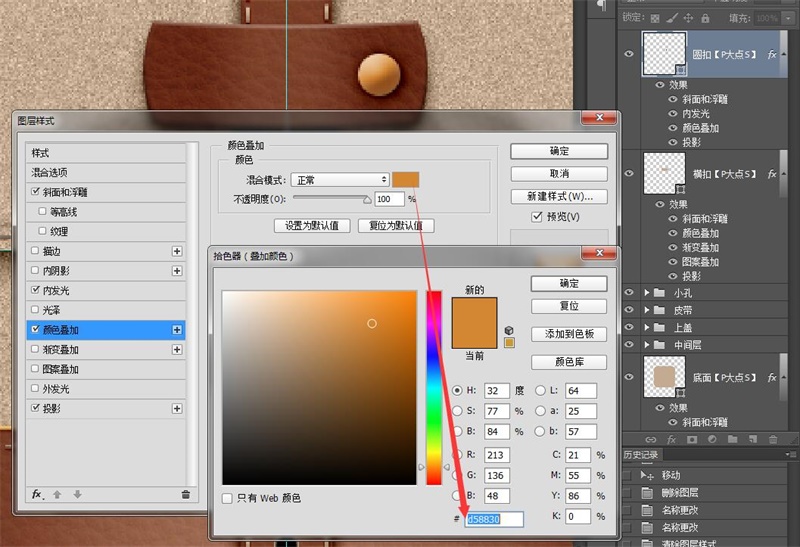Select 混合选项 in the Layer Style list

click(106, 172)
